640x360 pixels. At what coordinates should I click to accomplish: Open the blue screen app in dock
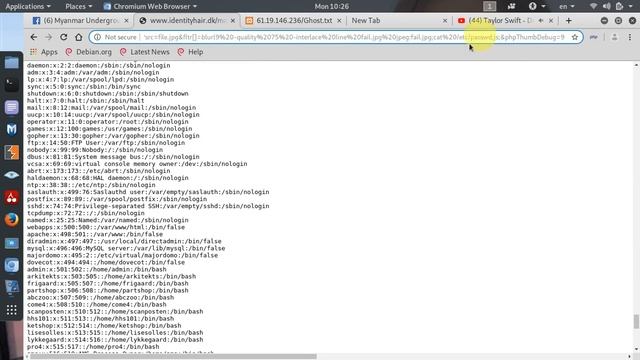11,243
